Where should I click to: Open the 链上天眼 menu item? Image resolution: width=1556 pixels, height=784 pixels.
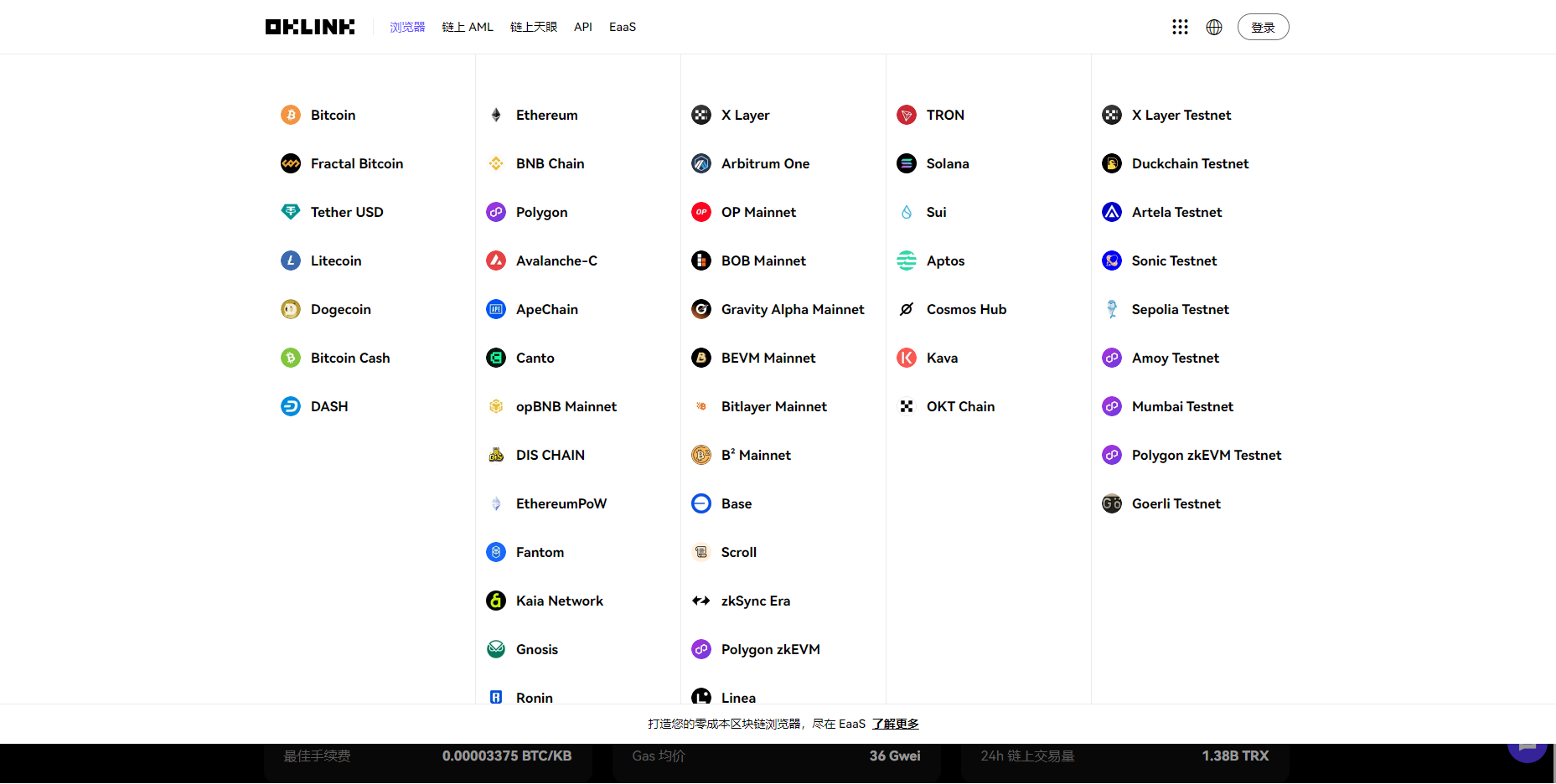click(x=534, y=27)
